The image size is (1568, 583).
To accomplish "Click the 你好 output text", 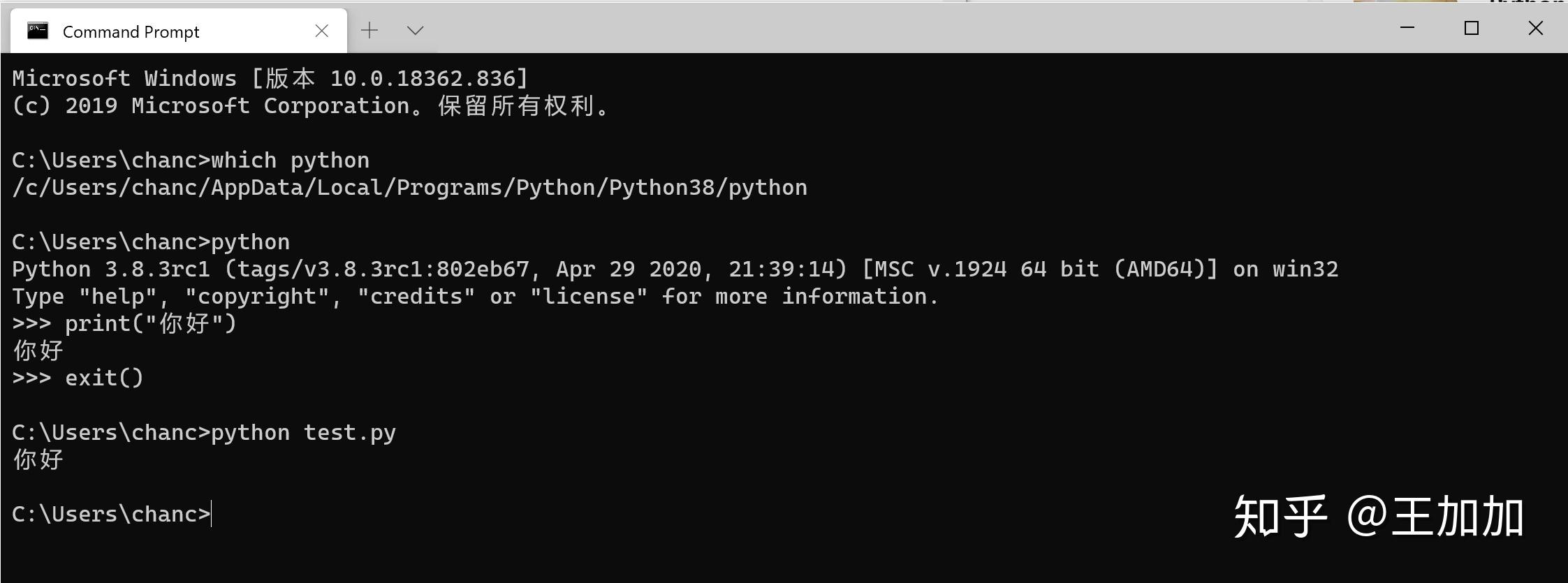I will (37, 460).
